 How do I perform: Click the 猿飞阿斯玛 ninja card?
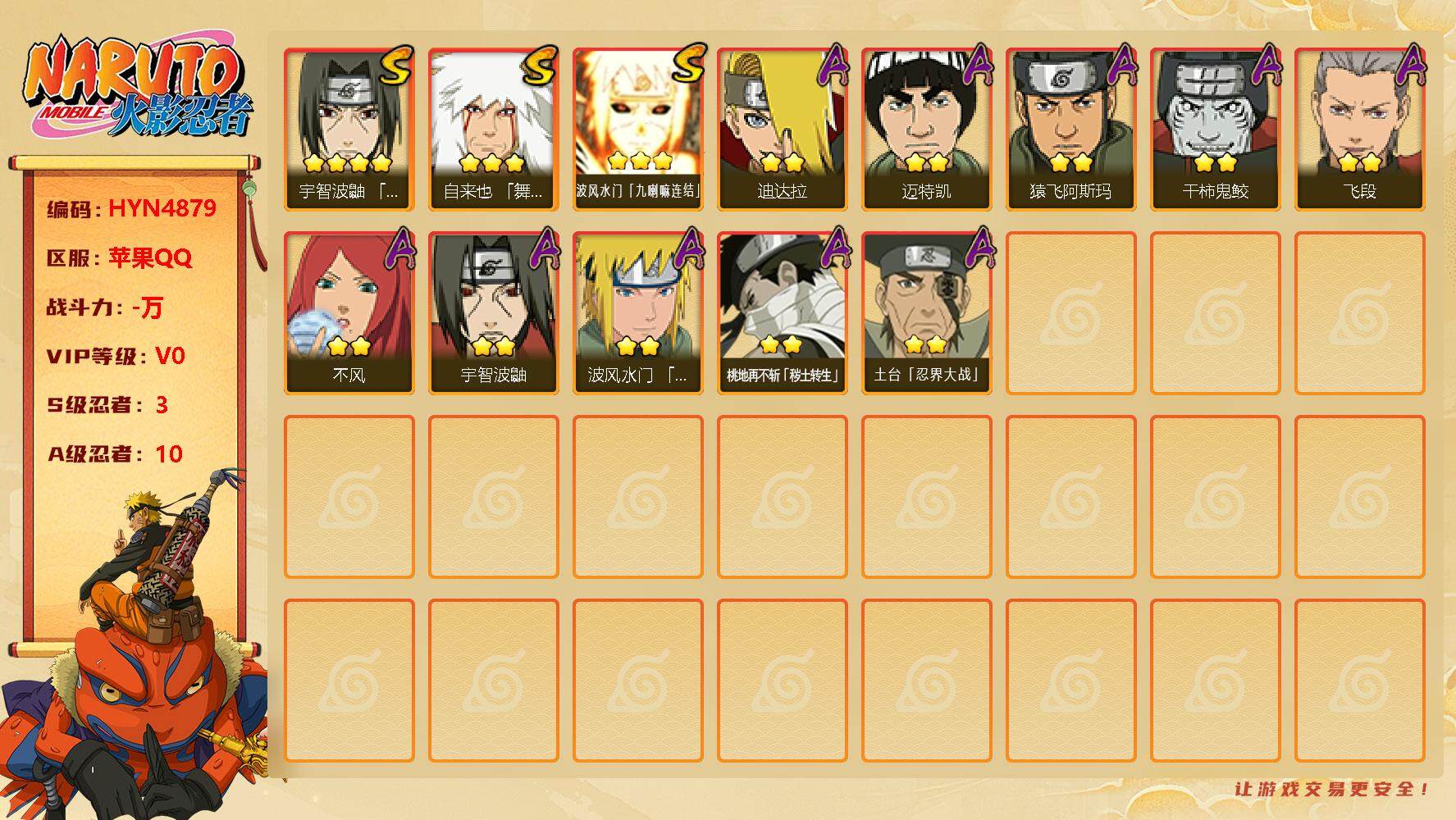click(1070, 130)
